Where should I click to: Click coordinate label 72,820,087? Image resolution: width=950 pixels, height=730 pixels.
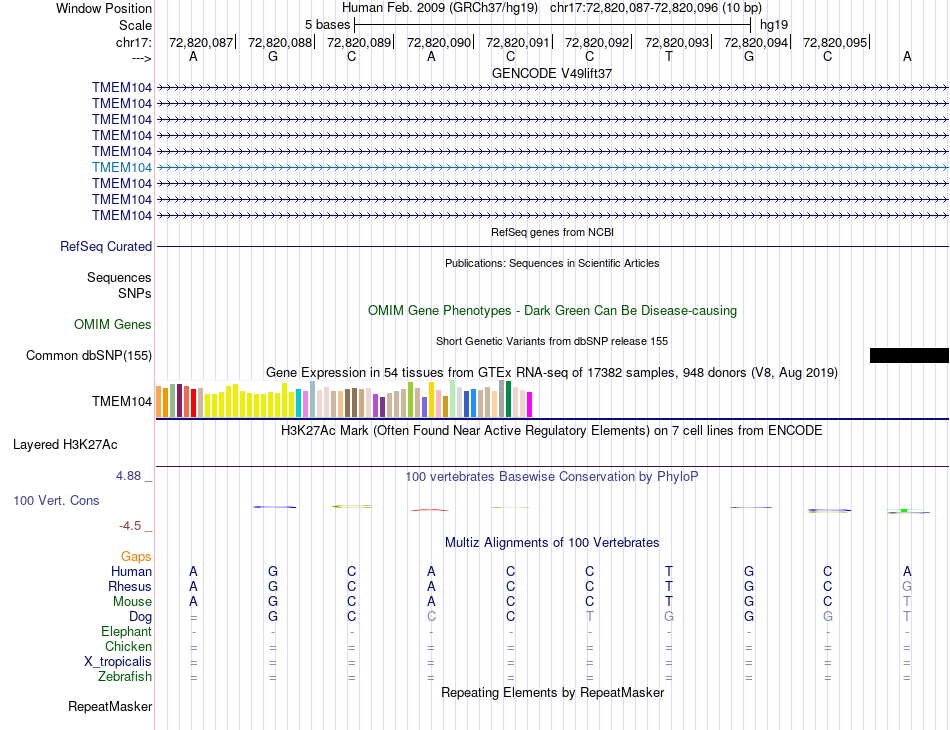(201, 42)
